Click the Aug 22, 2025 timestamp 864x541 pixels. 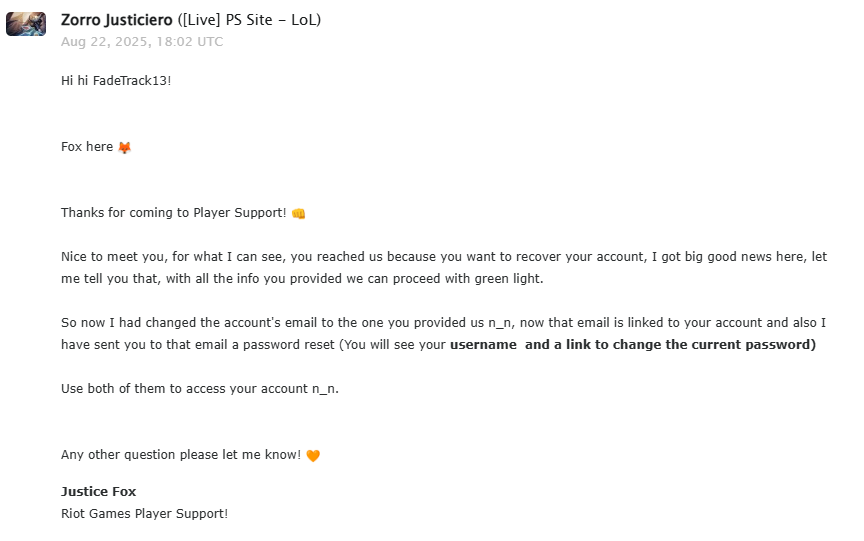(142, 42)
